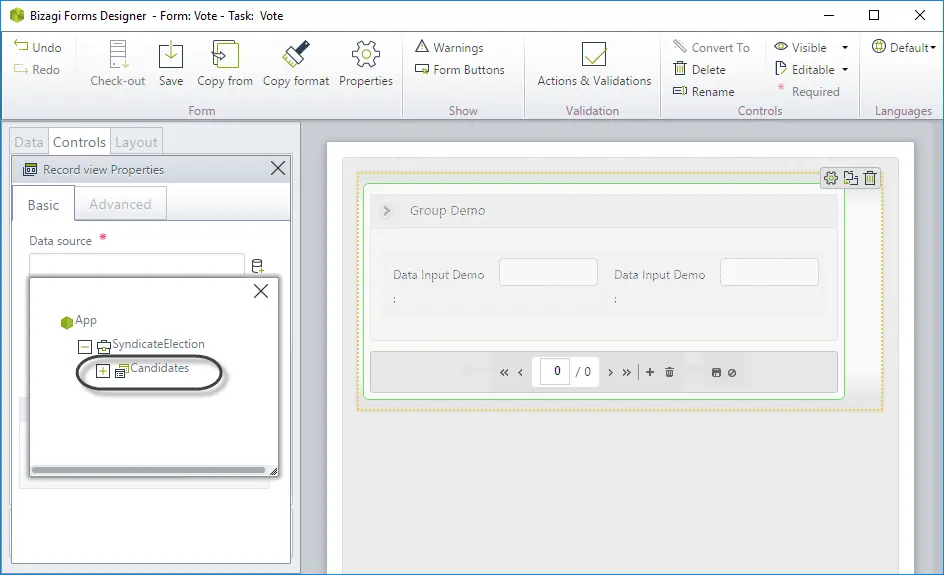Switch to the Controls tab
Image resolution: width=944 pixels, height=575 pixels.
point(79,142)
